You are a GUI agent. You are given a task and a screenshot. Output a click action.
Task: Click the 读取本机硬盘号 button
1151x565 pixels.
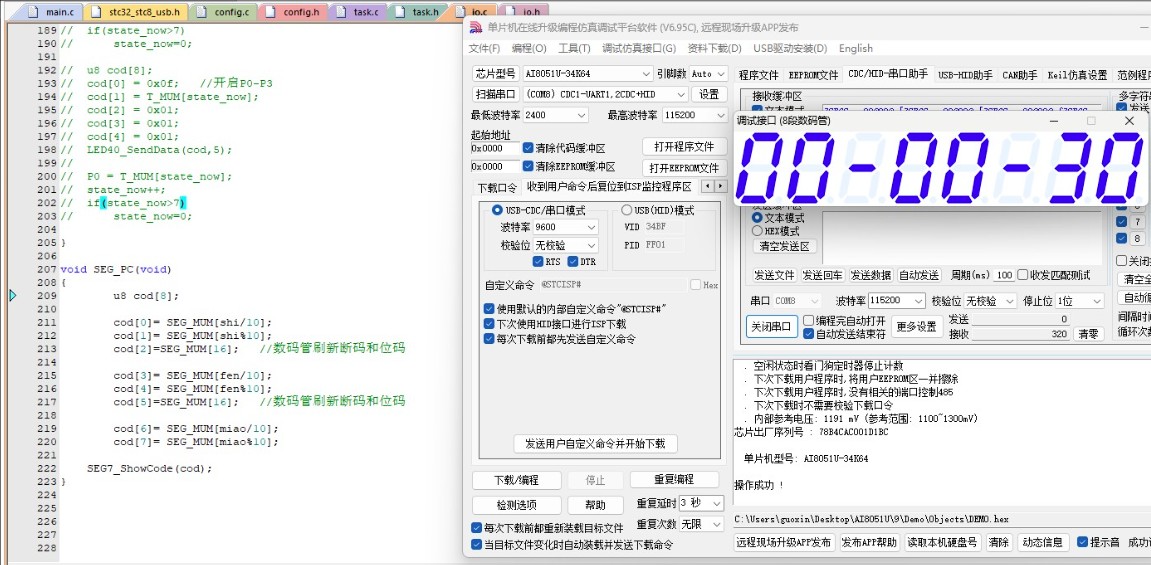tap(943, 543)
